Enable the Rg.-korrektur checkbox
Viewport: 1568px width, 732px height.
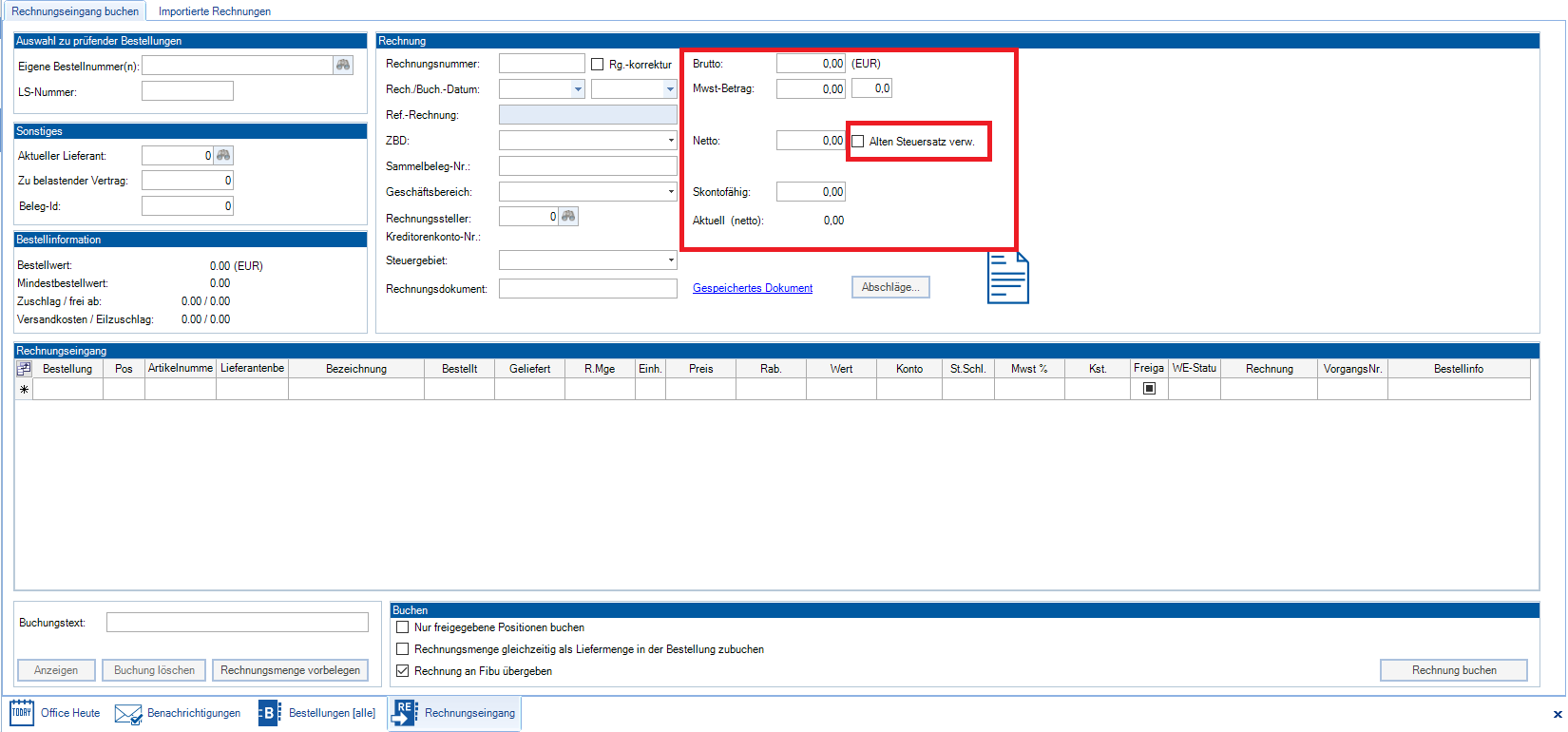[598, 65]
